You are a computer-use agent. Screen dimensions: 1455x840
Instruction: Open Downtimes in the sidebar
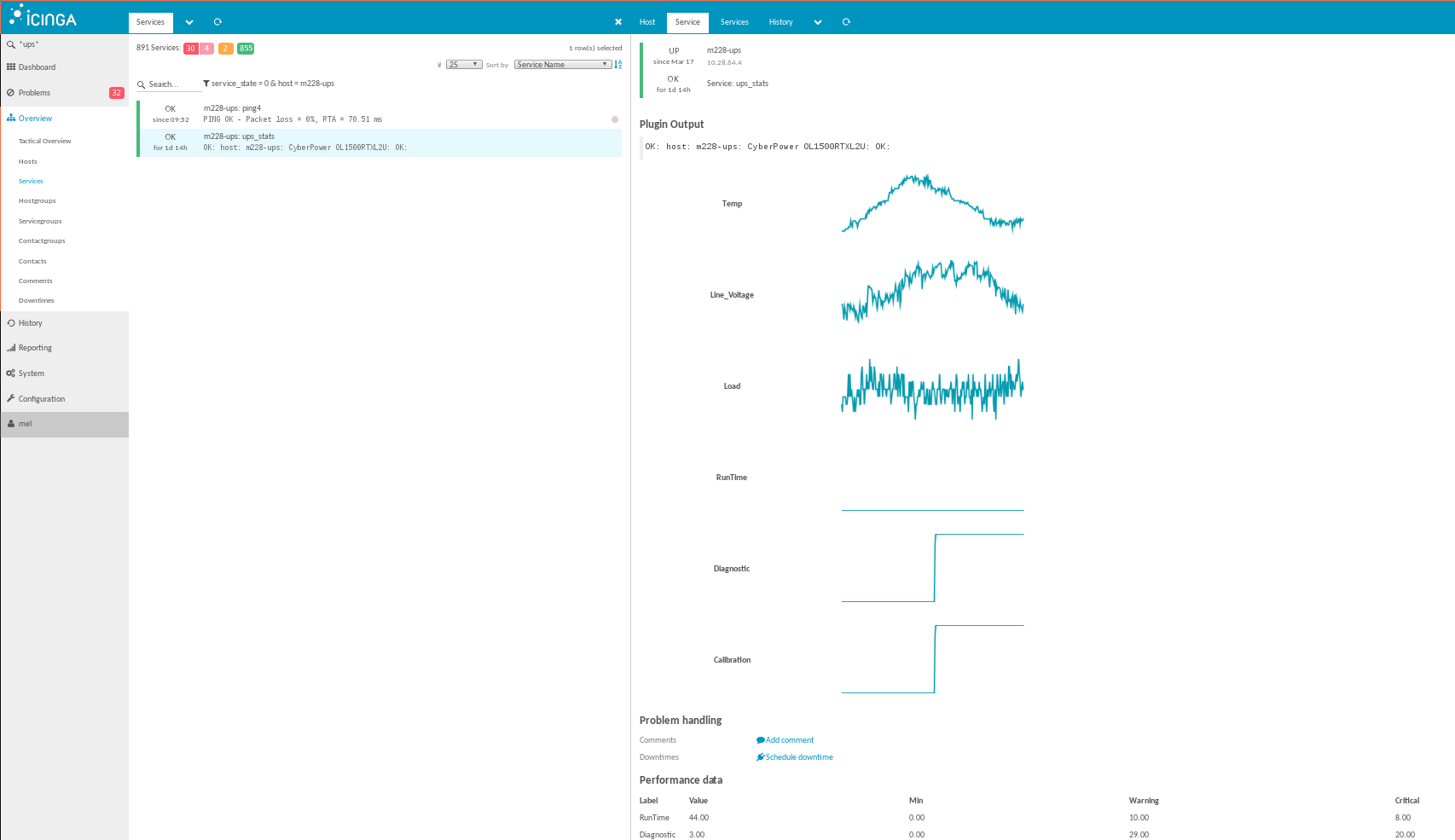point(37,301)
